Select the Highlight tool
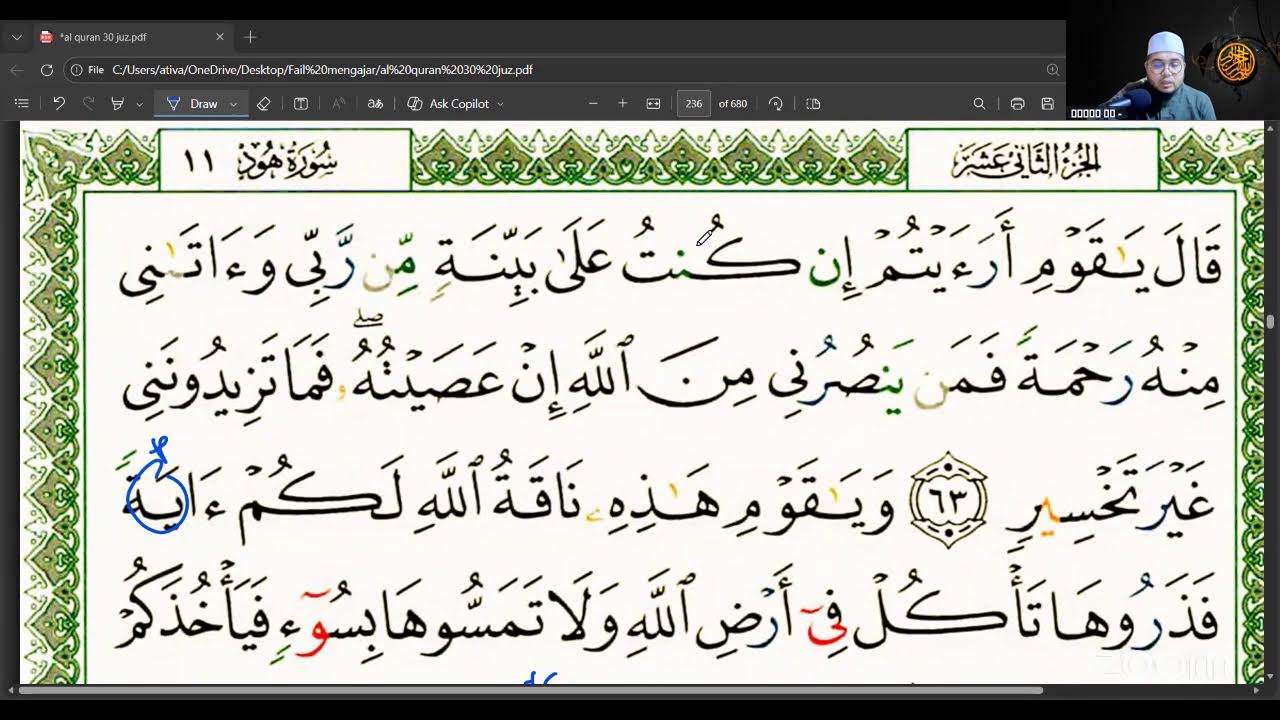 (x=117, y=104)
